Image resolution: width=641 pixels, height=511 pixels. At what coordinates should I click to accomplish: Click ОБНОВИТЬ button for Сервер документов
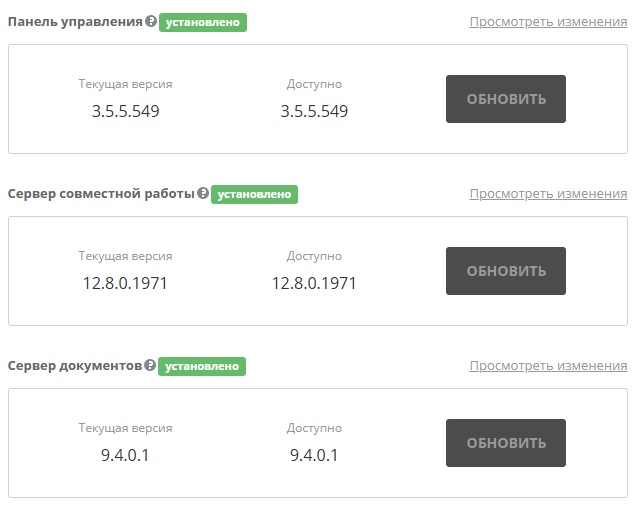click(506, 443)
